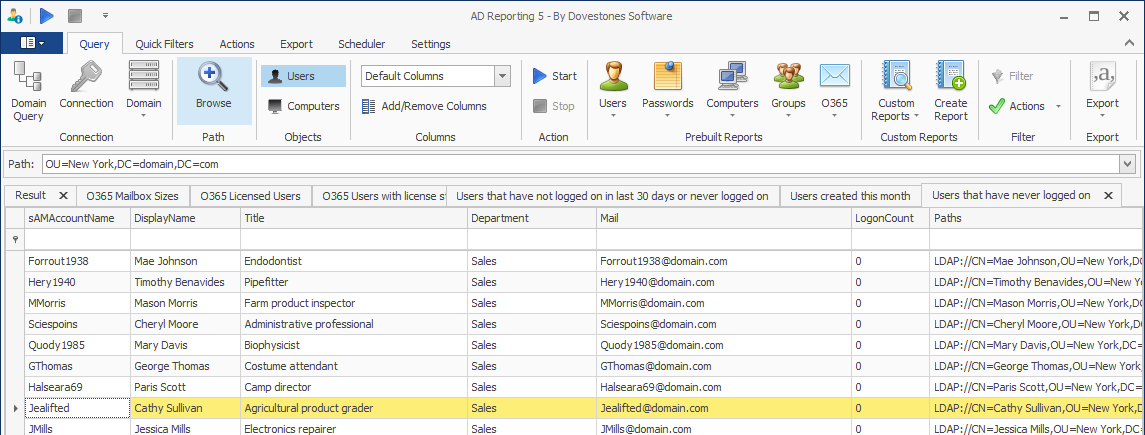
Task: Sort by DisplayName column header
Action: click(x=185, y=218)
